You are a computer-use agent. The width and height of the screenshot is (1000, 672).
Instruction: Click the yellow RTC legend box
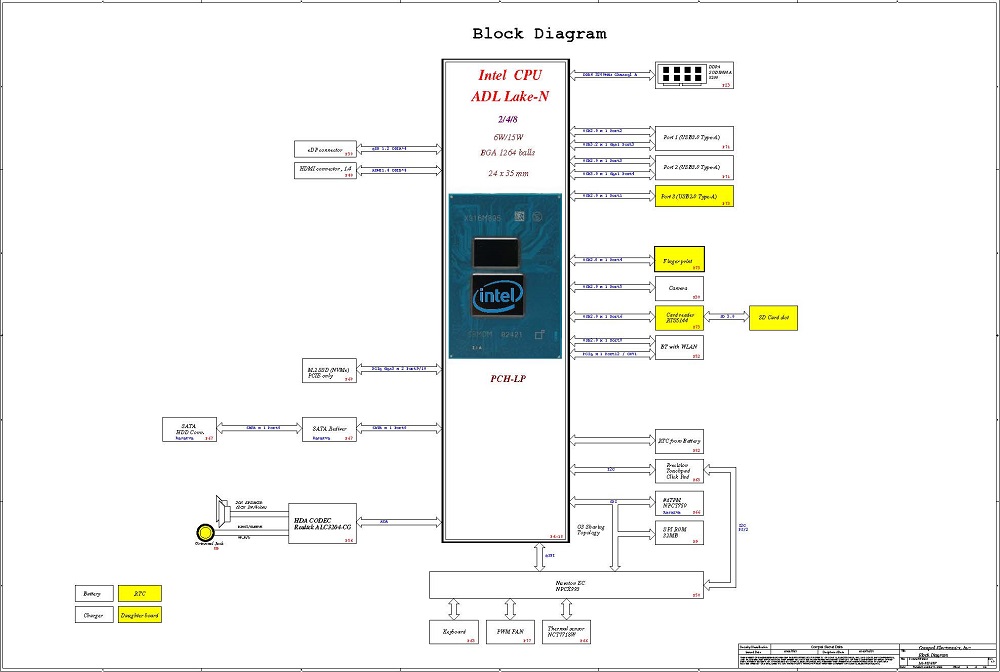[140, 594]
